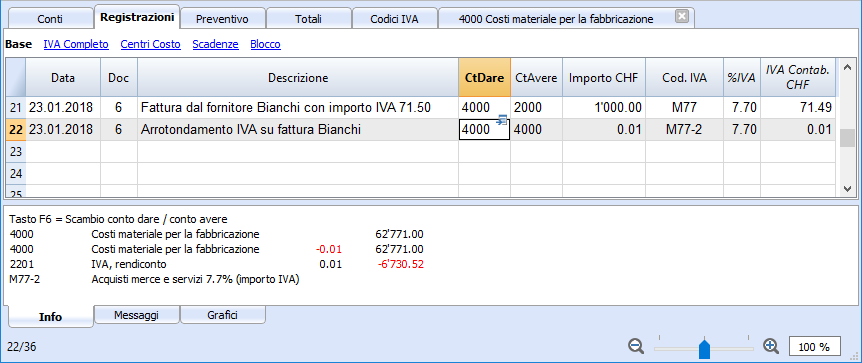Click the Importo CHF column header
The width and height of the screenshot is (862, 363).
[604, 78]
